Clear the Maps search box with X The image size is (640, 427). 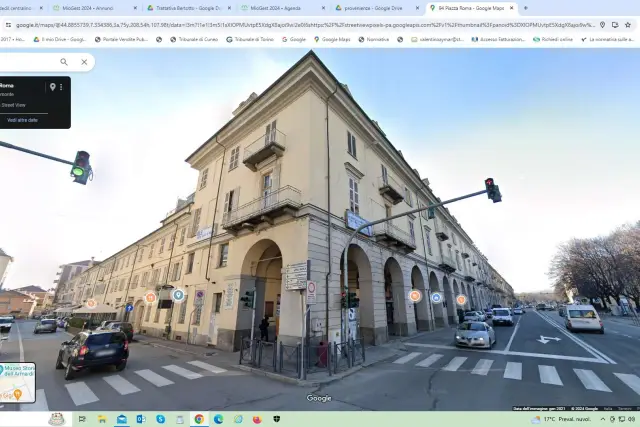tap(84, 62)
